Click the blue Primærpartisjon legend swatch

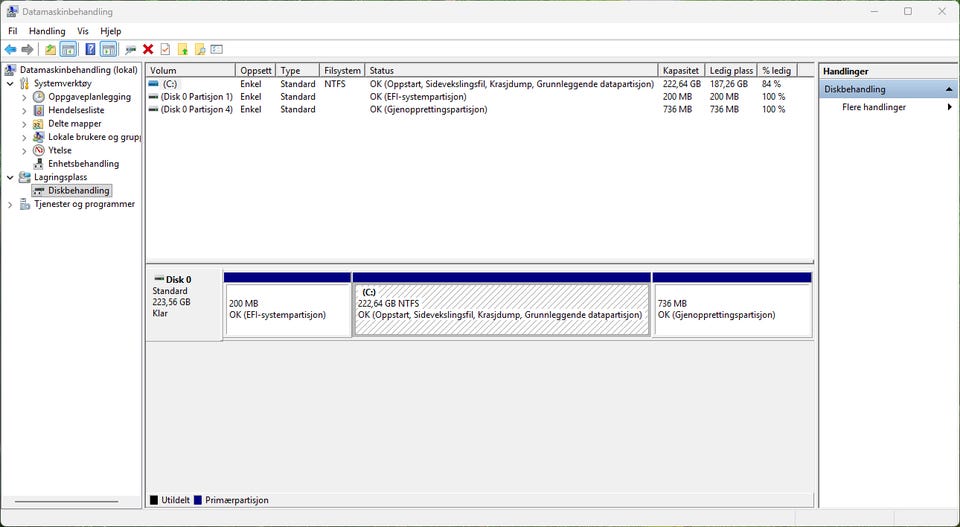(x=198, y=500)
